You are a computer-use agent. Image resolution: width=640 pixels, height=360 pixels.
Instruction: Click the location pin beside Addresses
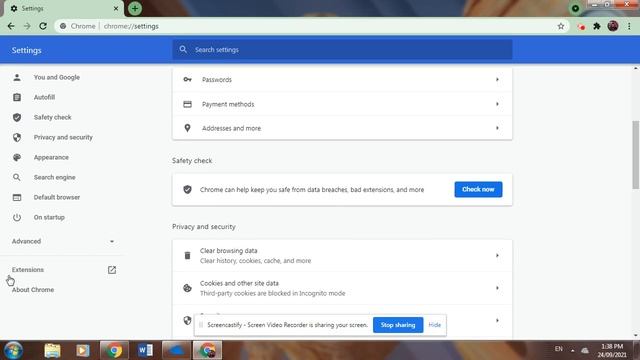tap(187, 128)
